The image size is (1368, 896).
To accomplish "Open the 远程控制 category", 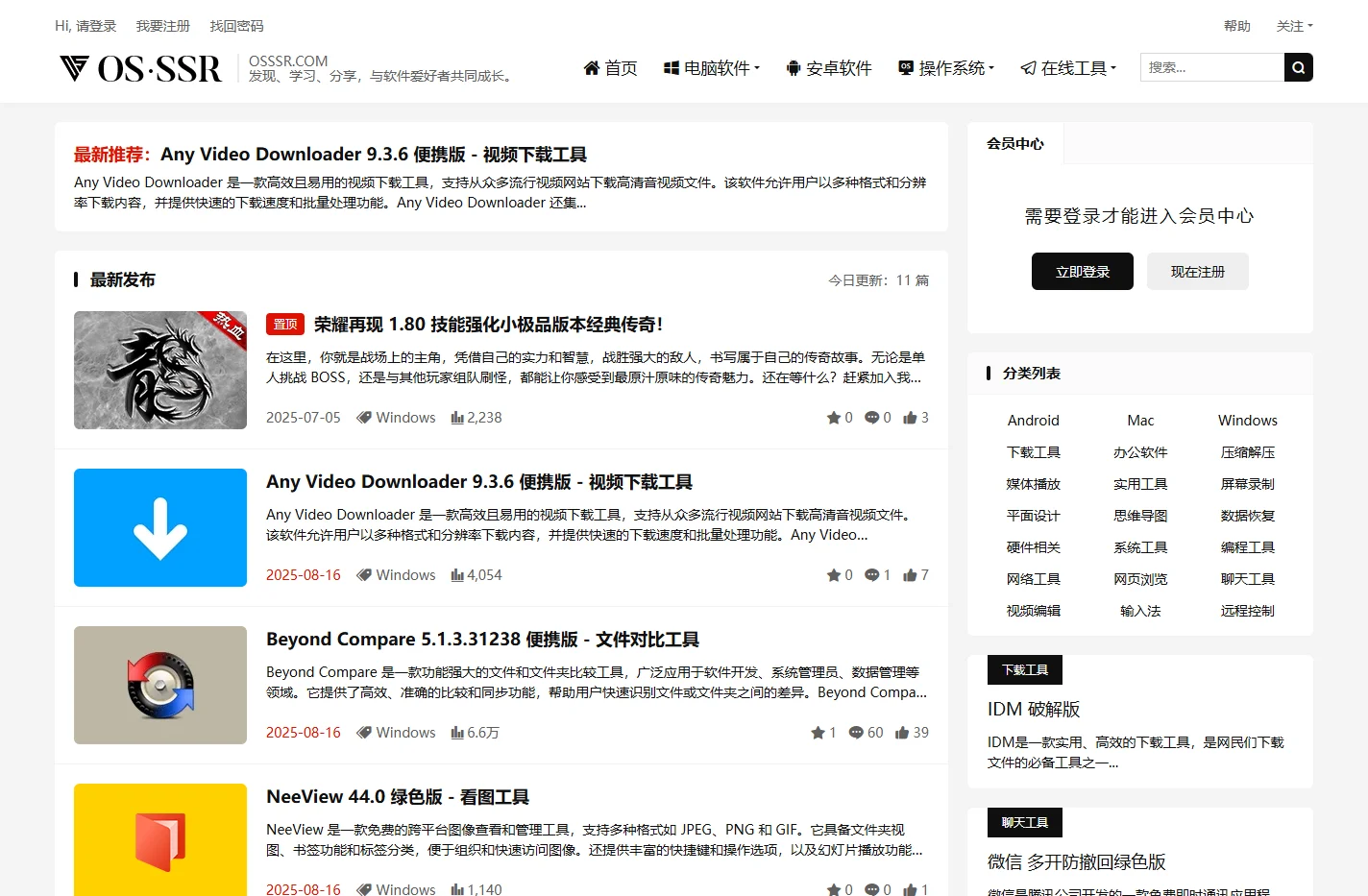I will coord(1248,611).
